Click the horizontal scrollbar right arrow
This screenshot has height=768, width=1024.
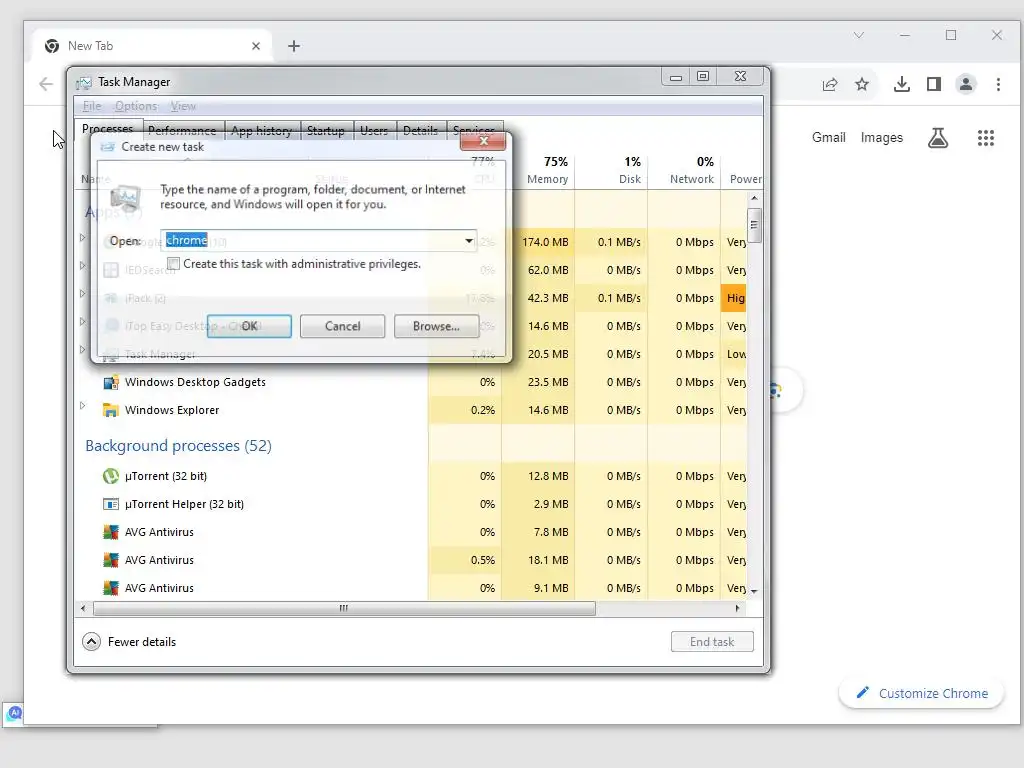tap(737, 609)
